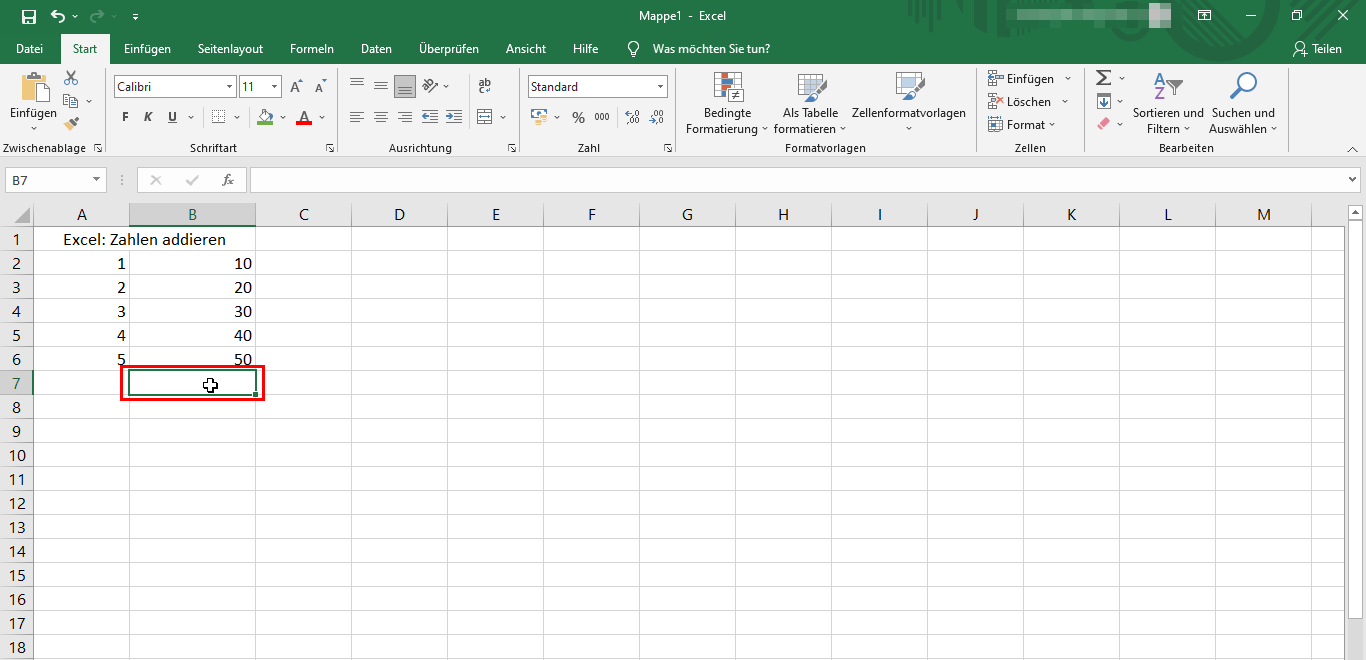Click the Copy icon in Zwischenablage
Screen dimensions: 1366x660
[70, 101]
